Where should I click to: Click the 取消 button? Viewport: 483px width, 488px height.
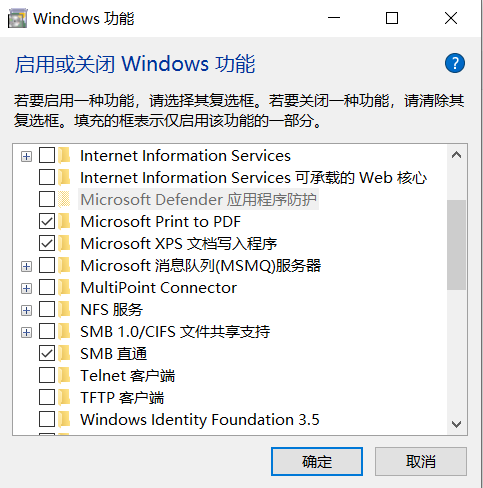point(421,461)
